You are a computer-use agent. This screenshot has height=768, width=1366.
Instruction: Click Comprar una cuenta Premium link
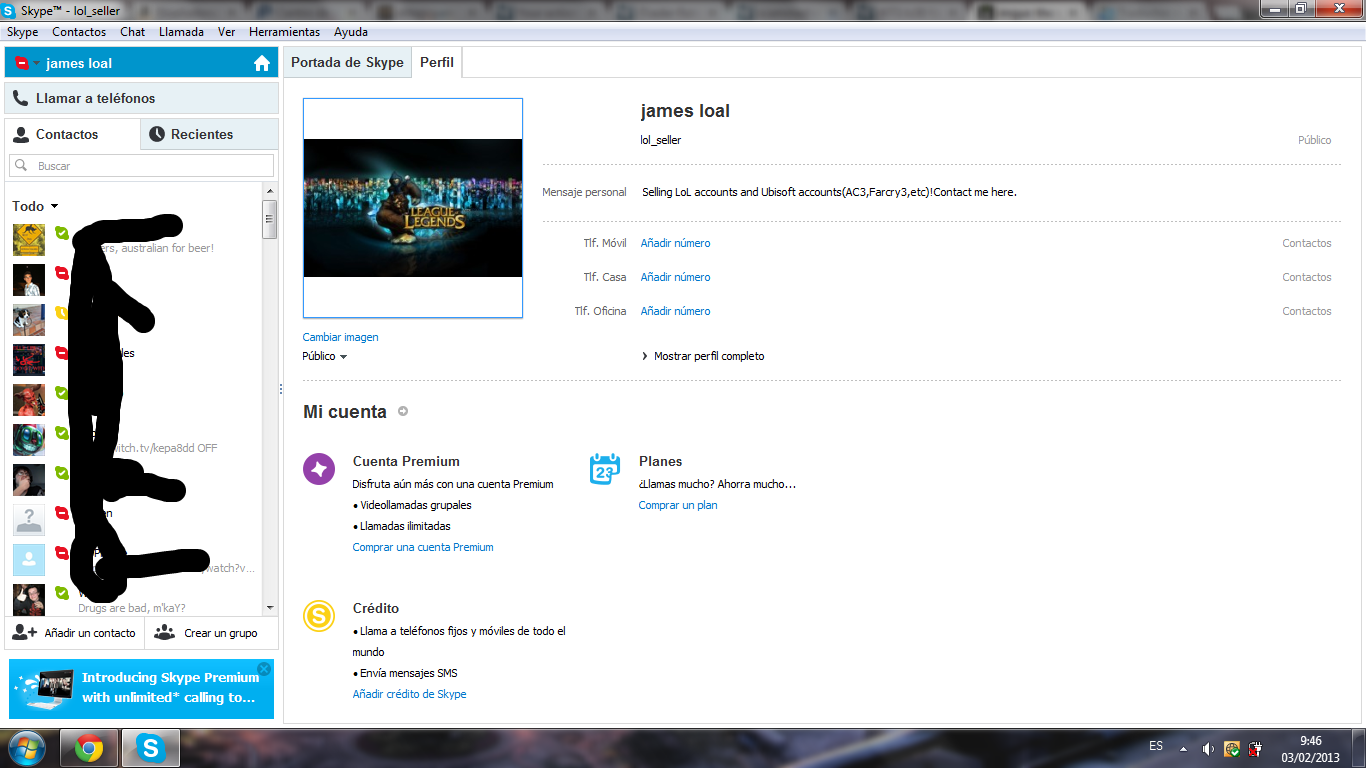click(423, 547)
